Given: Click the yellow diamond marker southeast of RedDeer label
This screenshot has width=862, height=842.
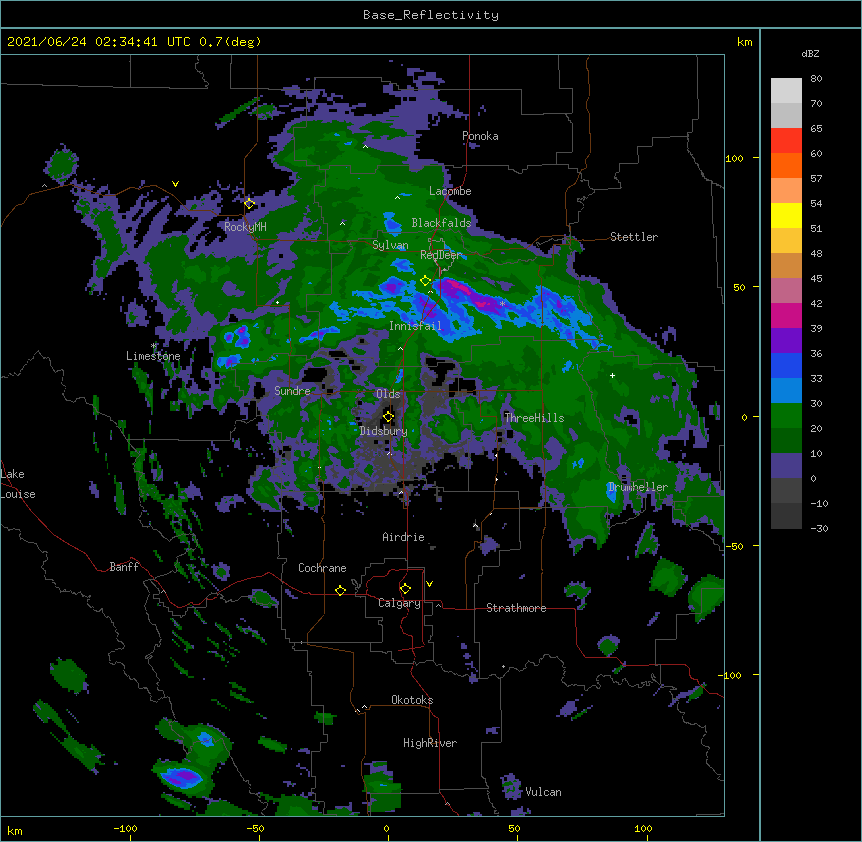Looking at the screenshot, I should (425, 281).
